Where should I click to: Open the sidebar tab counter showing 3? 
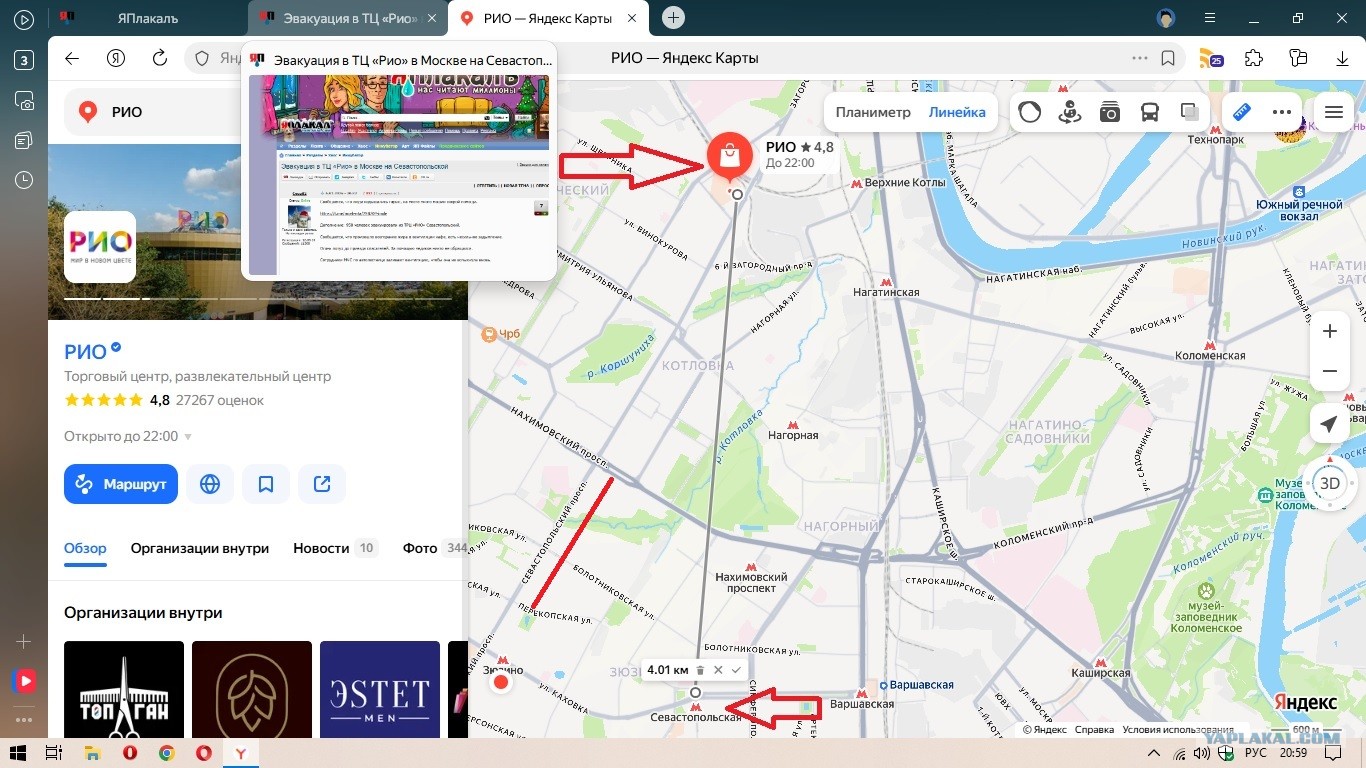24,60
